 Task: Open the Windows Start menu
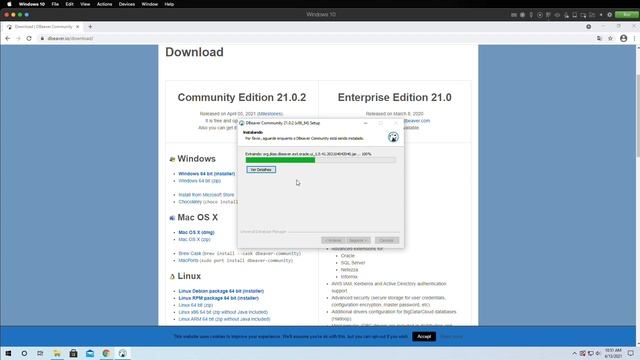[x=8, y=353]
